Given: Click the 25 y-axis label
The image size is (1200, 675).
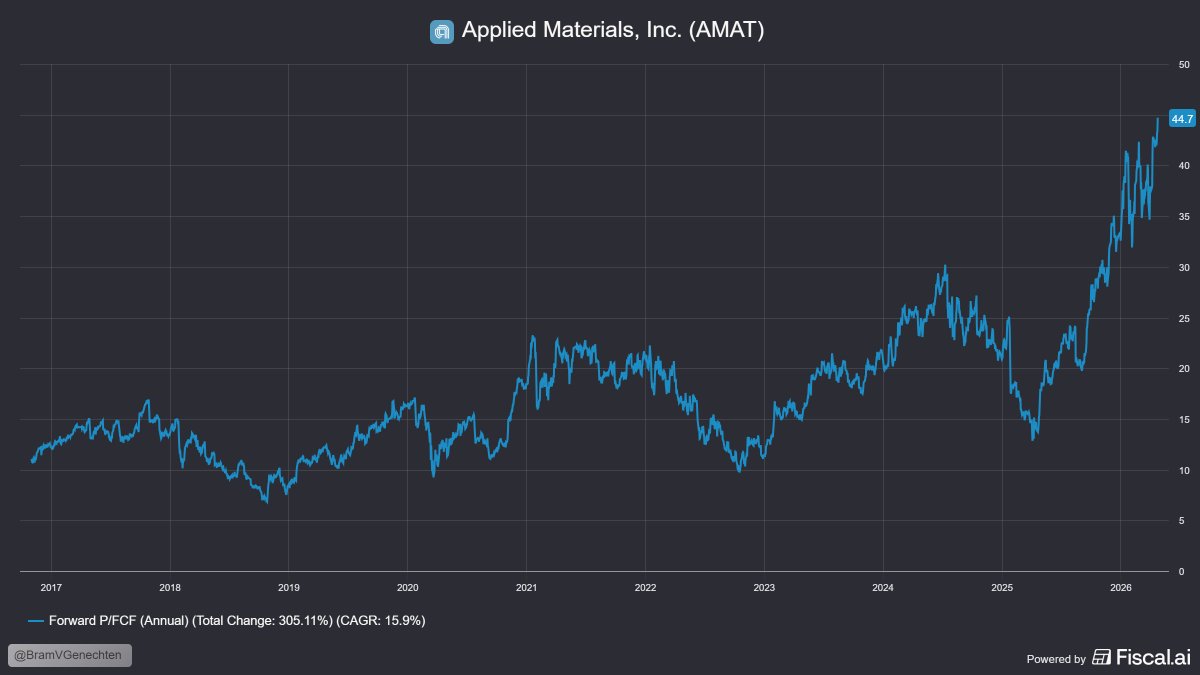Looking at the screenshot, I should click(1185, 318).
